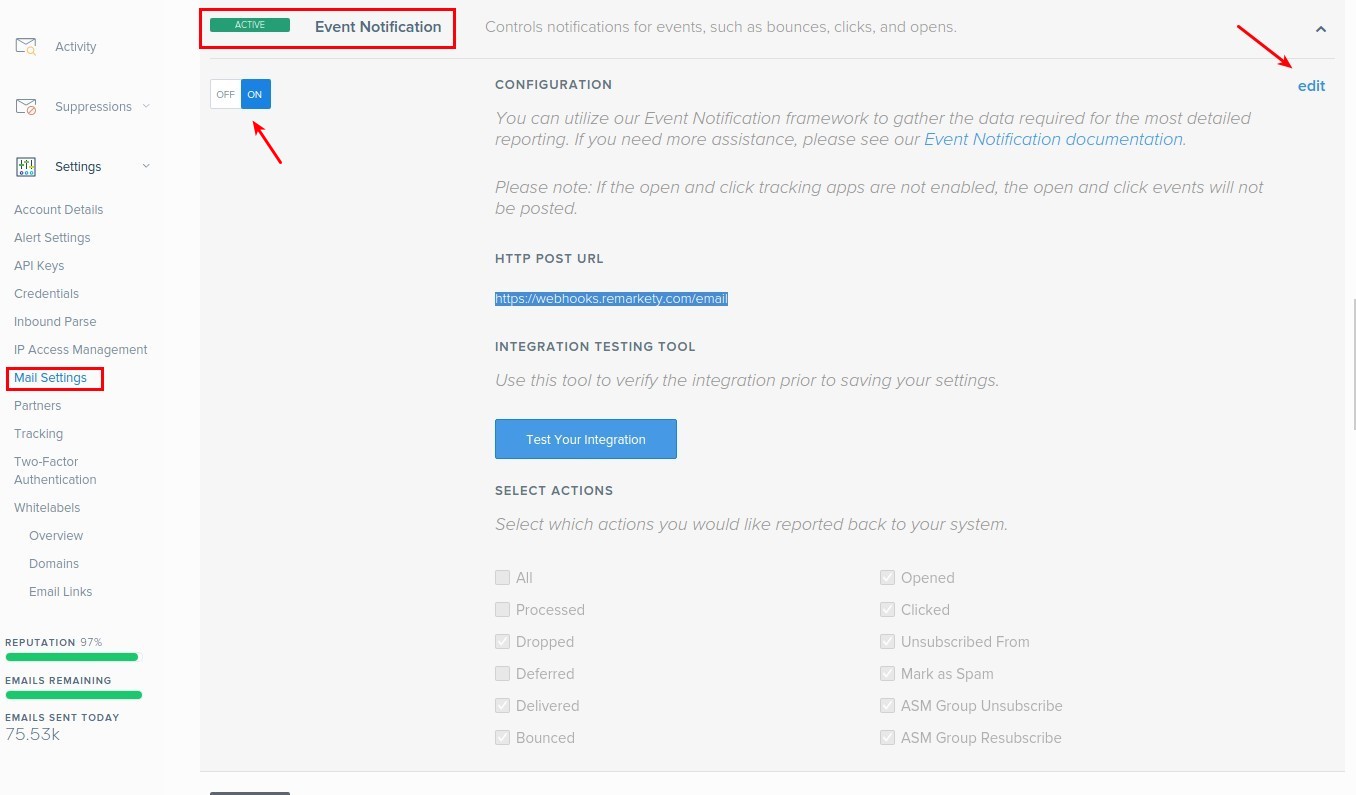This screenshot has width=1356, height=795.
Task: Toggle the Bounced checkbox
Action: click(502, 738)
